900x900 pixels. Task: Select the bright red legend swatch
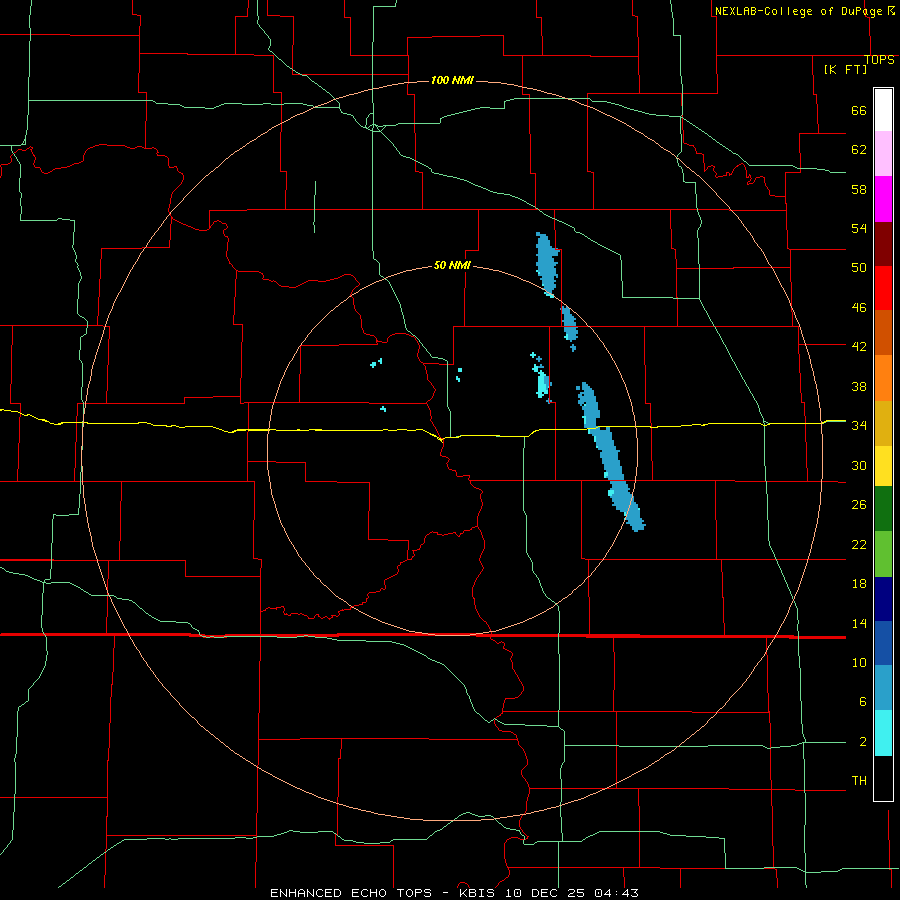coord(883,288)
